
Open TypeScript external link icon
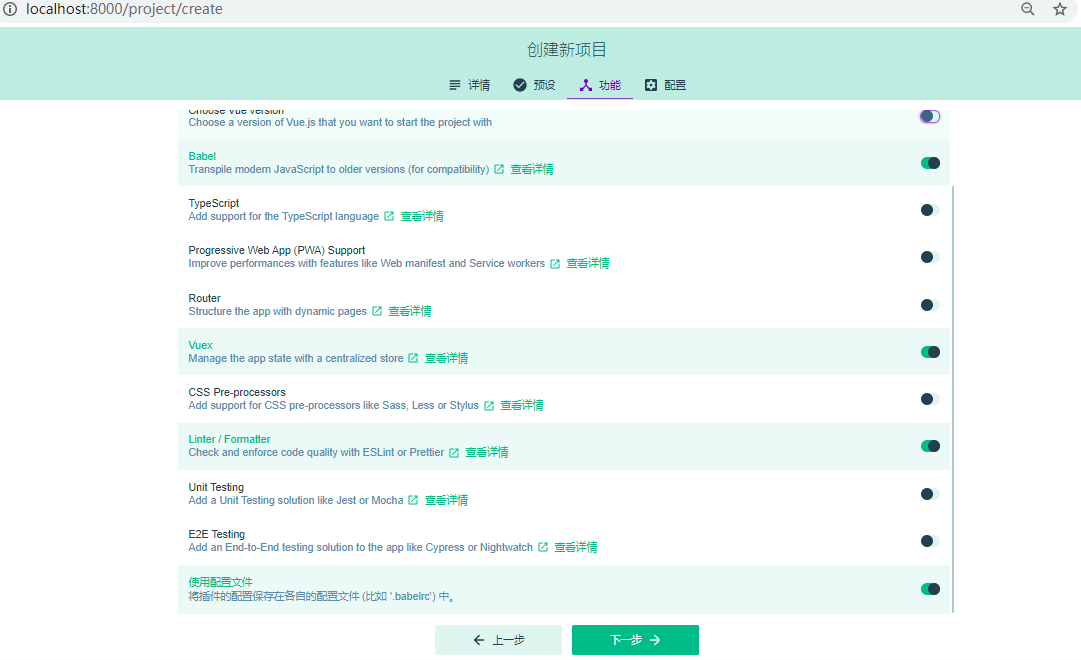click(389, 216)
